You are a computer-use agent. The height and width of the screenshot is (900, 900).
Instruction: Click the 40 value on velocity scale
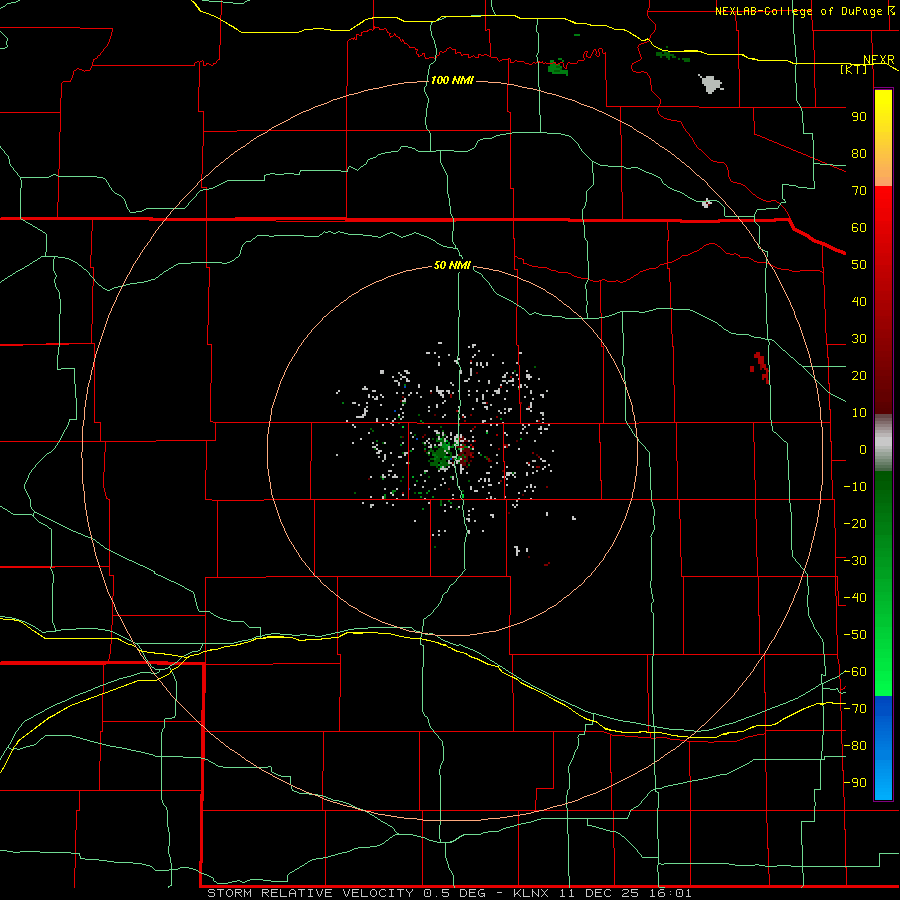coord(859,301)
